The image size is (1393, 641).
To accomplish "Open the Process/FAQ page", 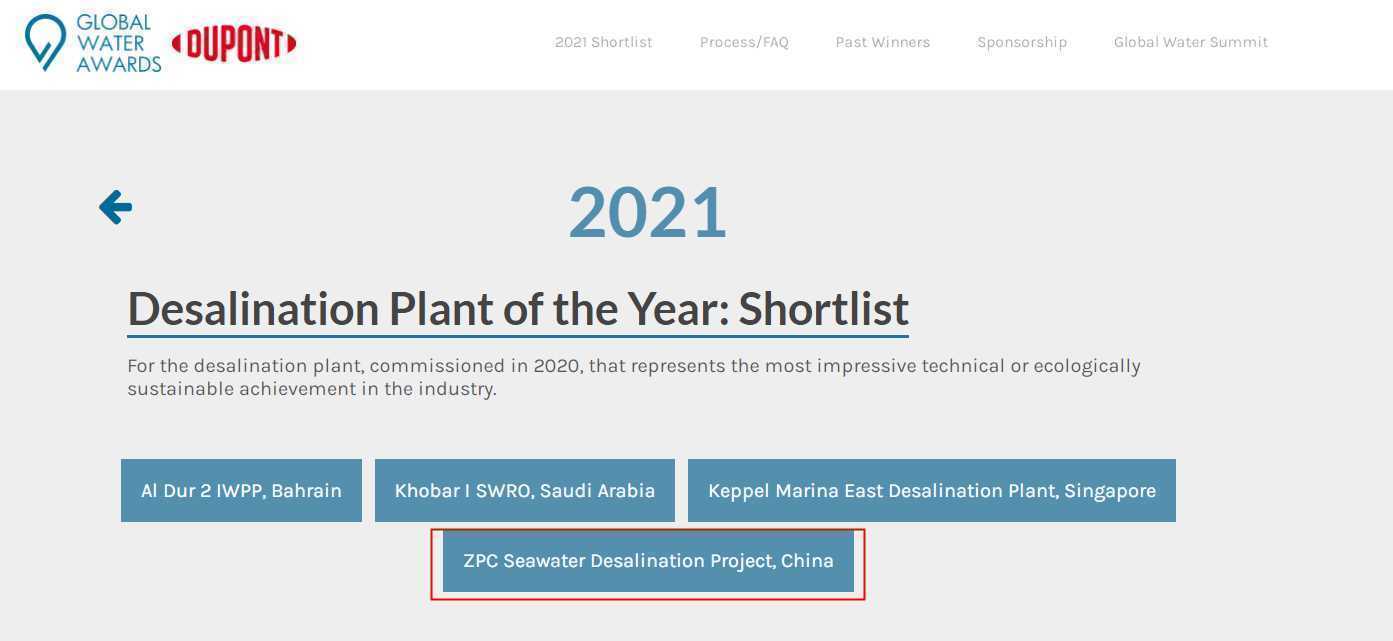I will pyautogui.click(x=744, y=42).
